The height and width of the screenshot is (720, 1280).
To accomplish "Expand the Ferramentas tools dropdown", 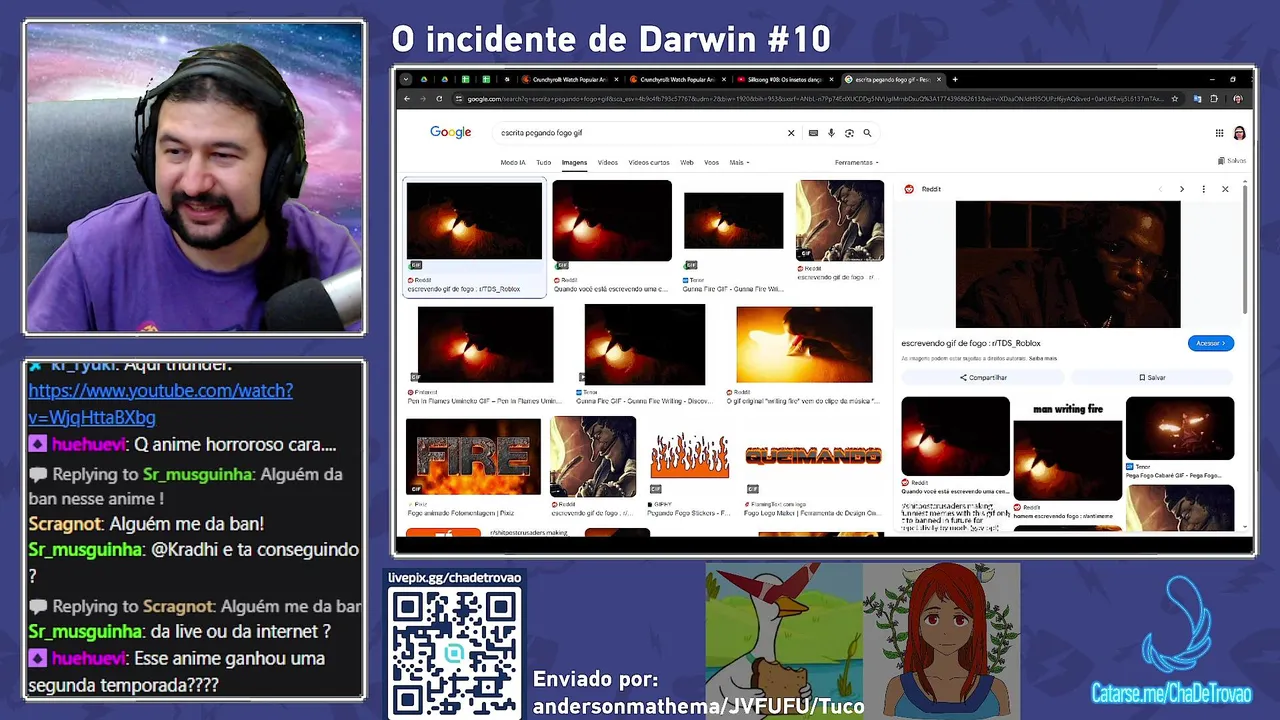I will tap(857, 162).
